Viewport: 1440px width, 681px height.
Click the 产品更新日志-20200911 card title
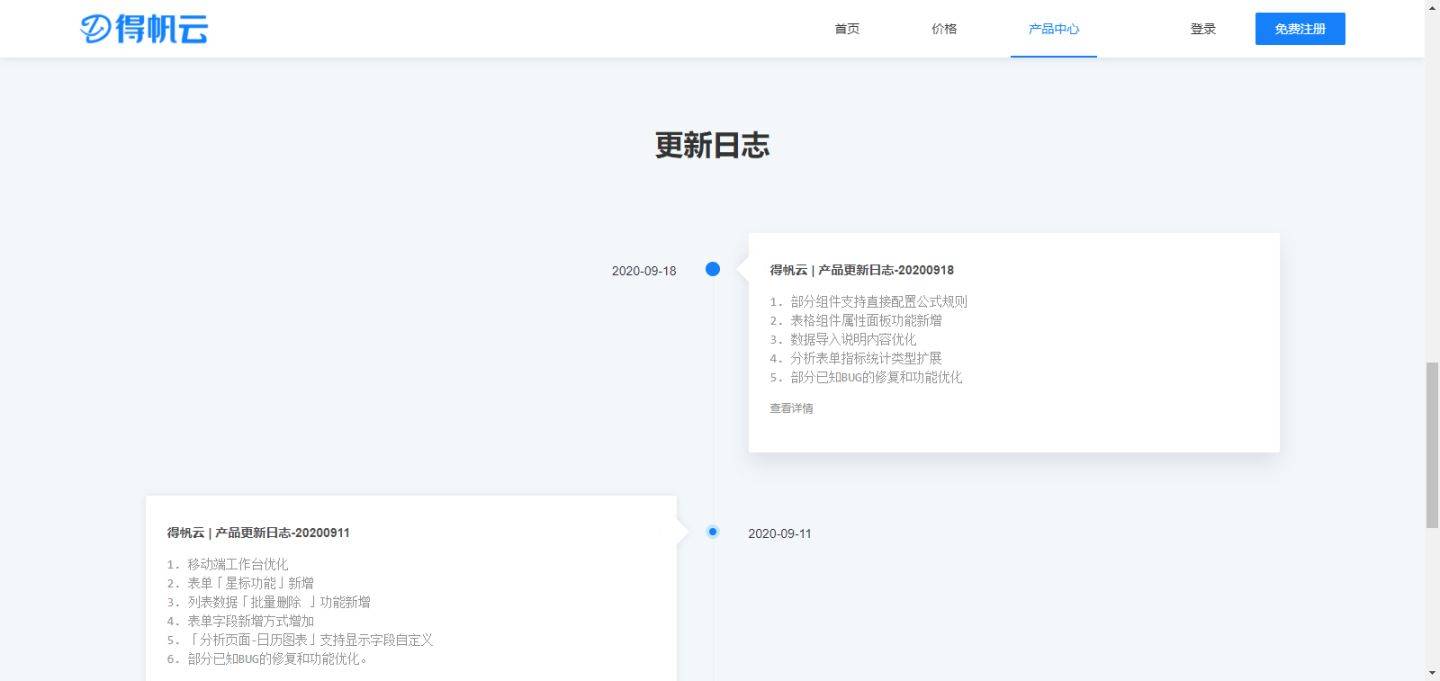point(259,532)
